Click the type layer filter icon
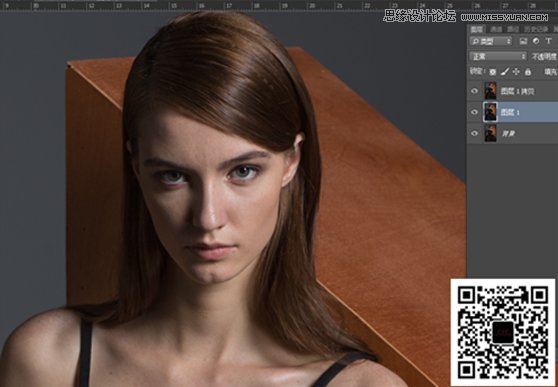The image size is (558, 387). 548,41
